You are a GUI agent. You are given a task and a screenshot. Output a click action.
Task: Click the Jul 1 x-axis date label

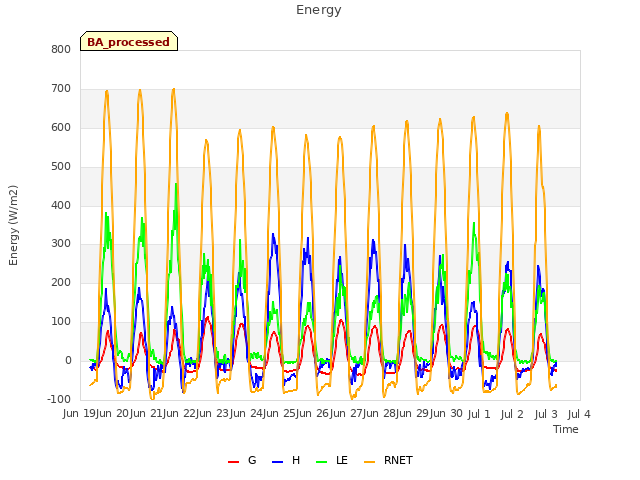point(479,414)
